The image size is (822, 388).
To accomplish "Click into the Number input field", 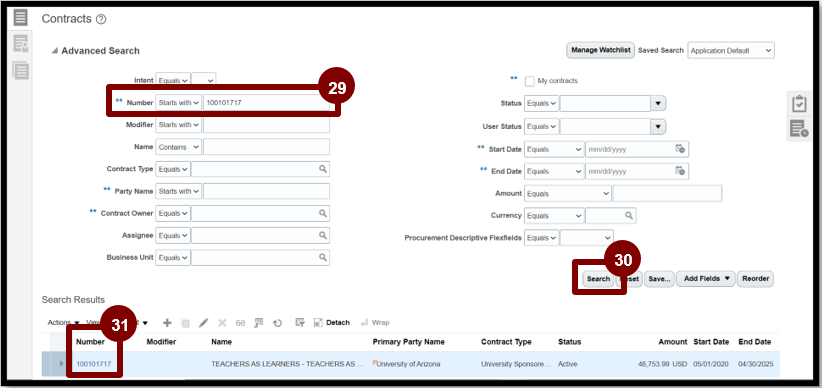I will 266,103.
